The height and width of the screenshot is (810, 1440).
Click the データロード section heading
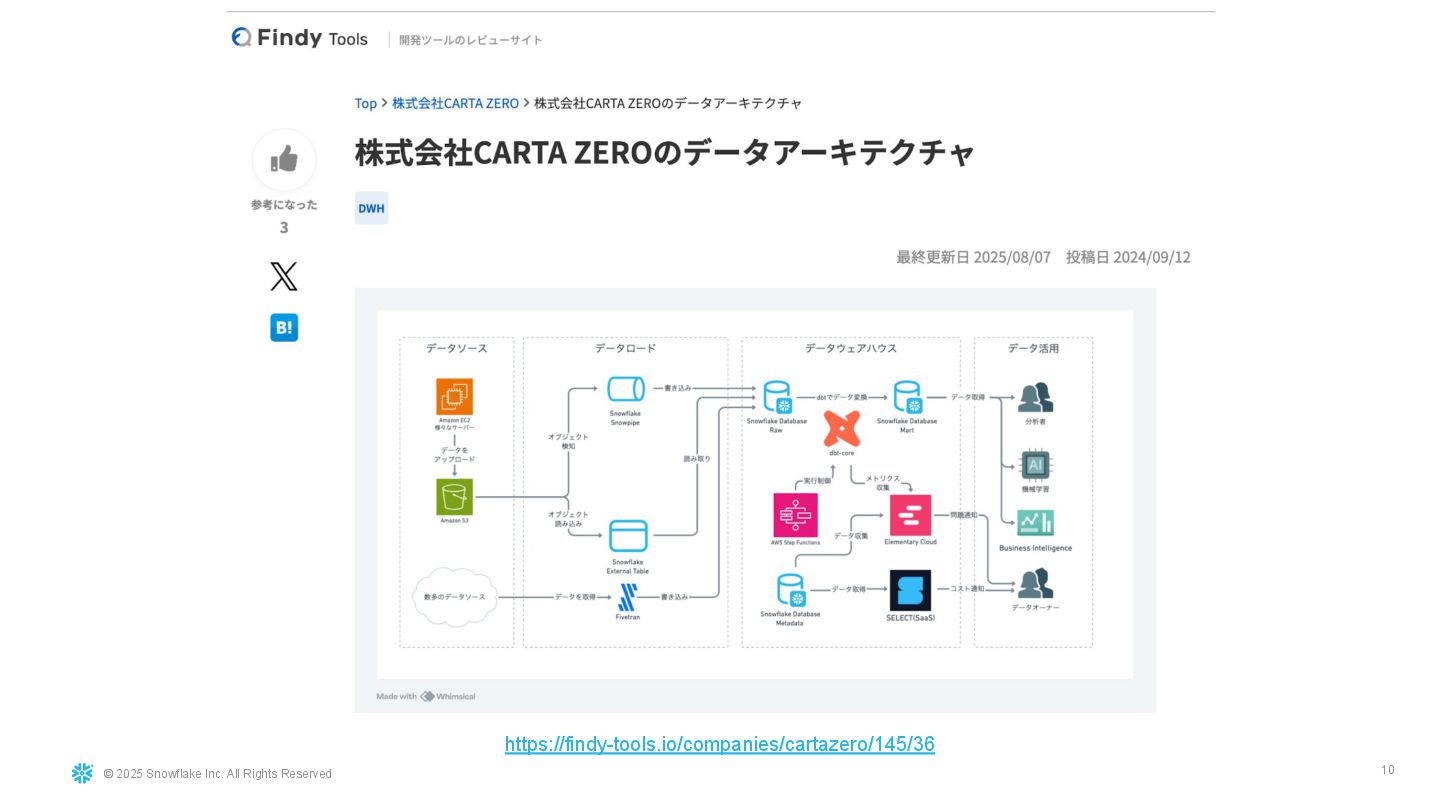click(x=625, y=348)
